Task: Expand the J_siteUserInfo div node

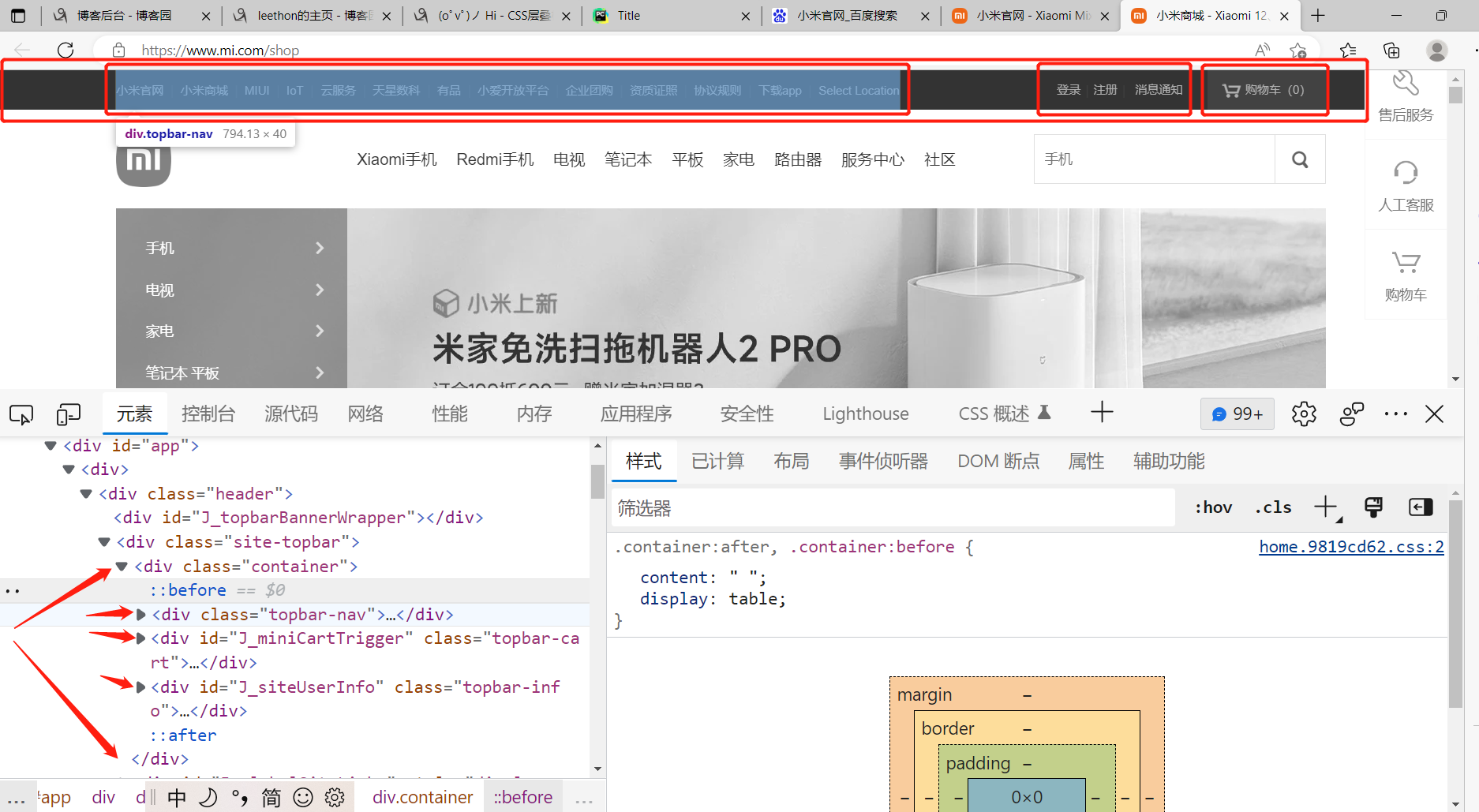Action: (140, 687)
